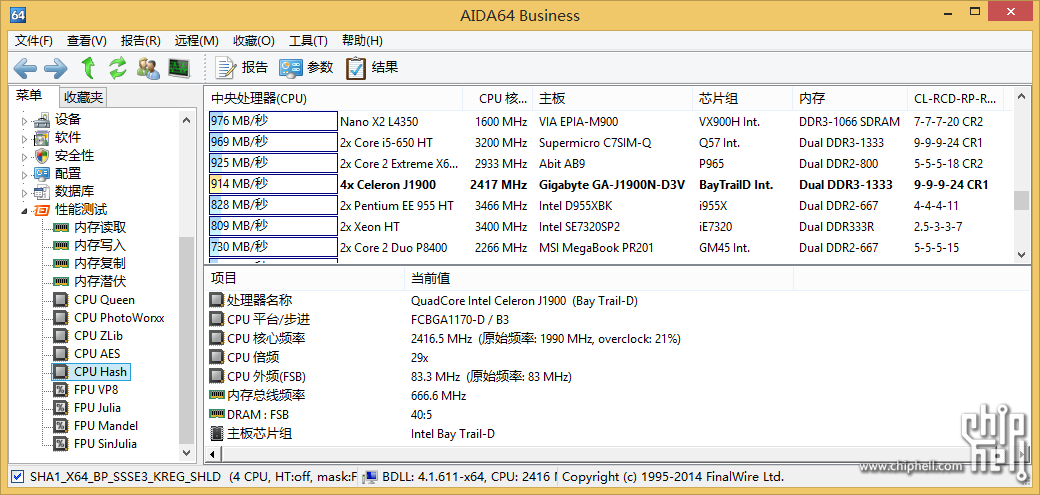Select 内存写入 benchmark

[x=99, y=246]
